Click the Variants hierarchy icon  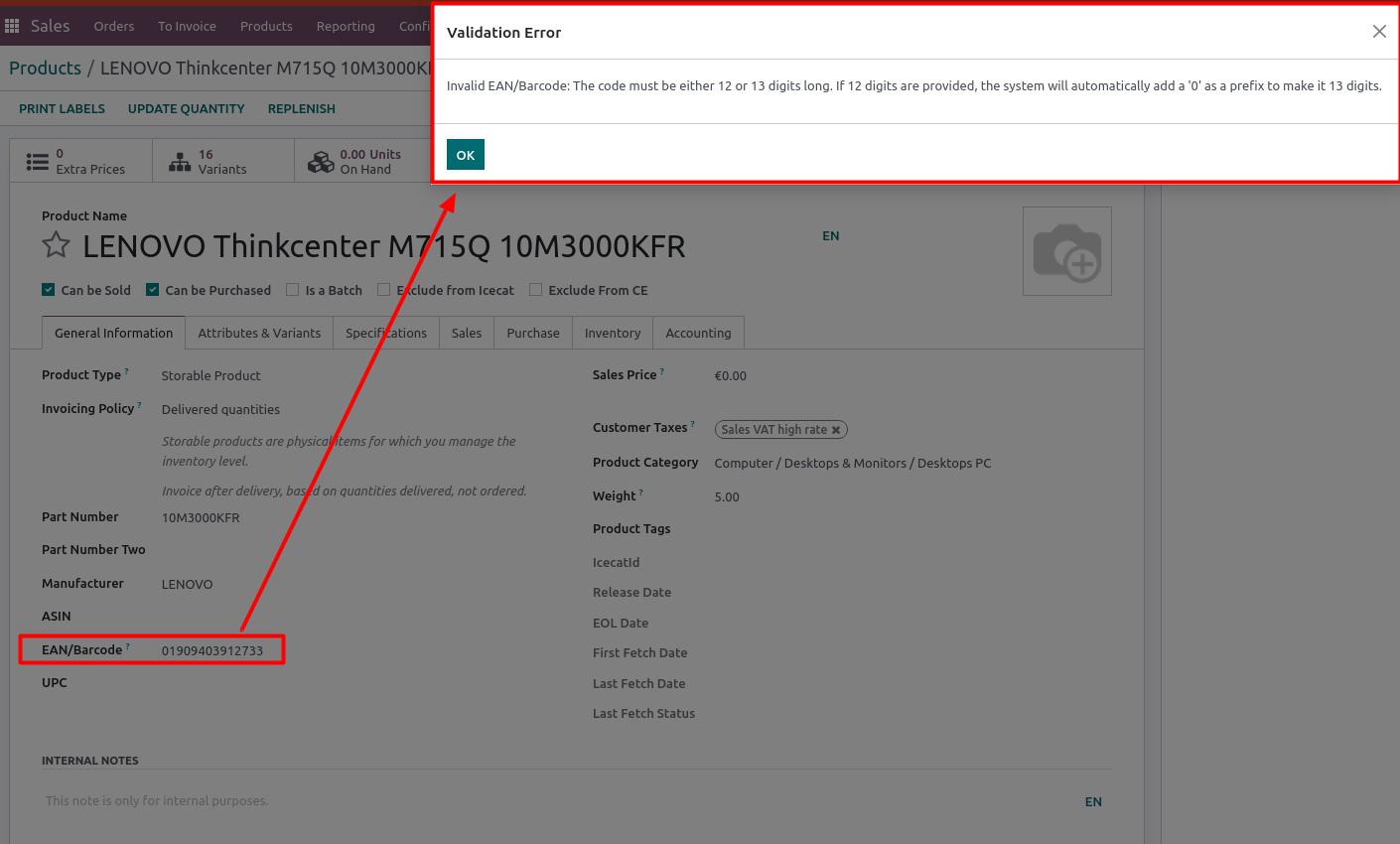180,162
